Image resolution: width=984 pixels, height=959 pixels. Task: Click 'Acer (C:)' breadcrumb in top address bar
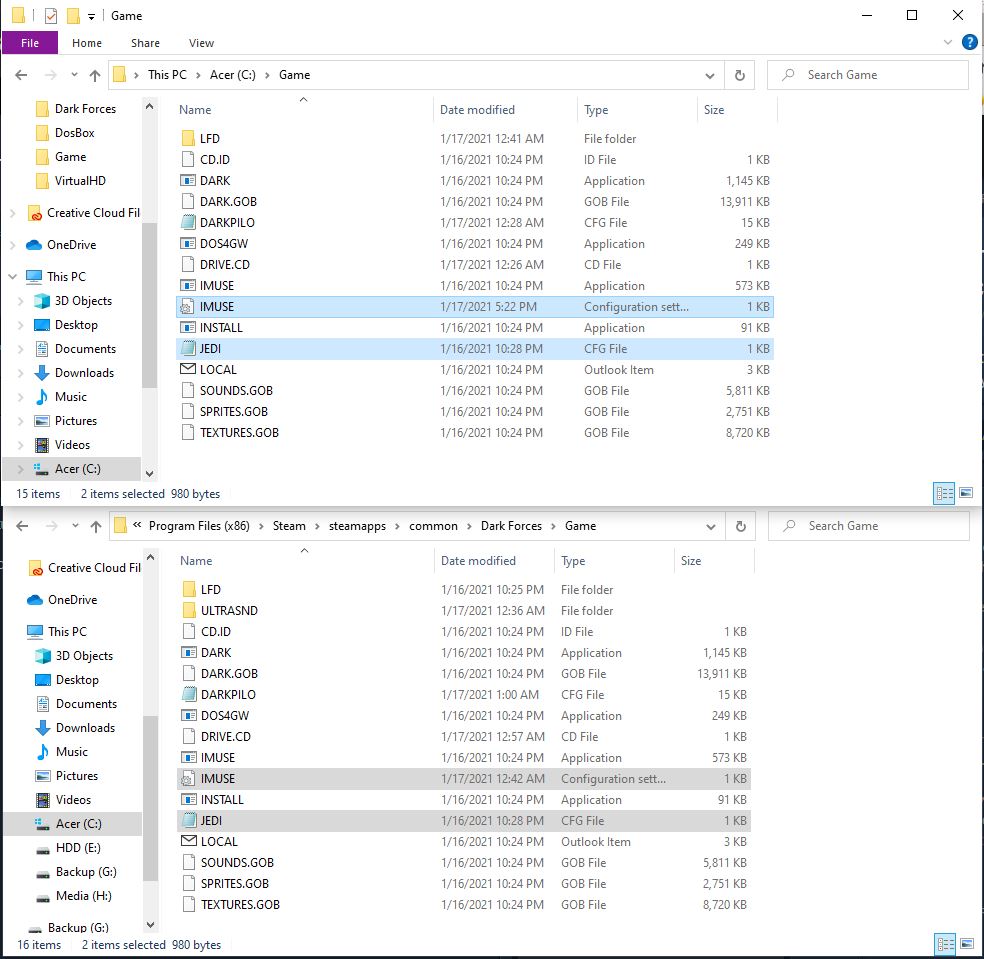(232, 75)
